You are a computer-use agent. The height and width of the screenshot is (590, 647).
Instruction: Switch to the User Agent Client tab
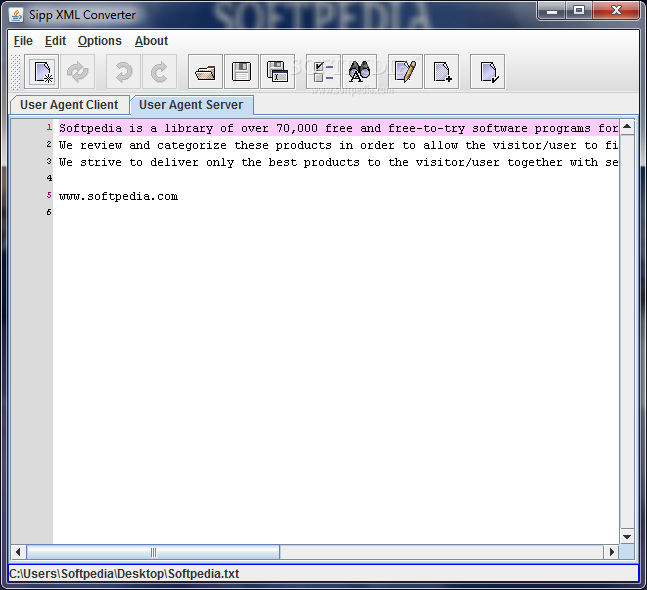click(x=69, y=105)
